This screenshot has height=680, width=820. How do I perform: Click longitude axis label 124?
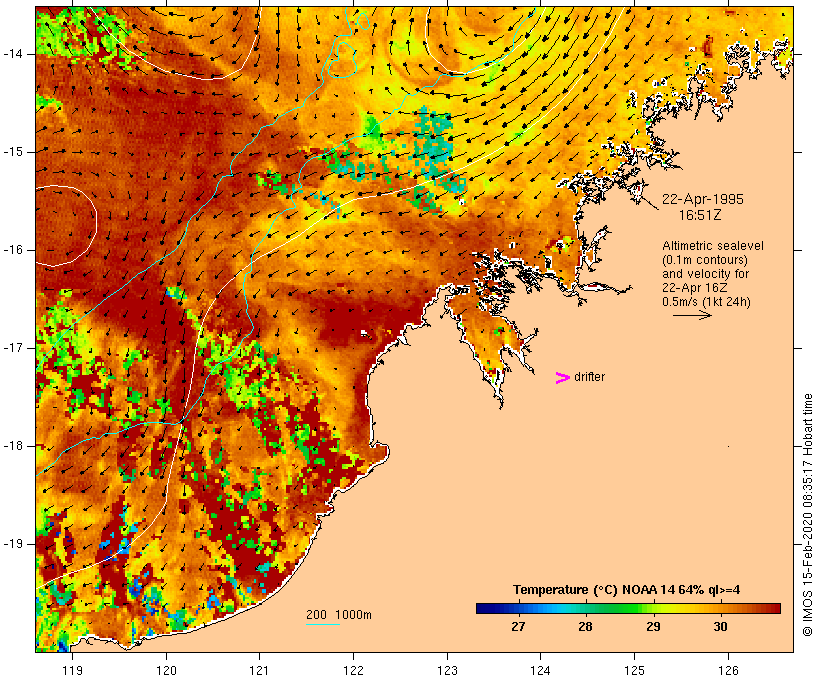pyautogui.click(x=541, y=670)
